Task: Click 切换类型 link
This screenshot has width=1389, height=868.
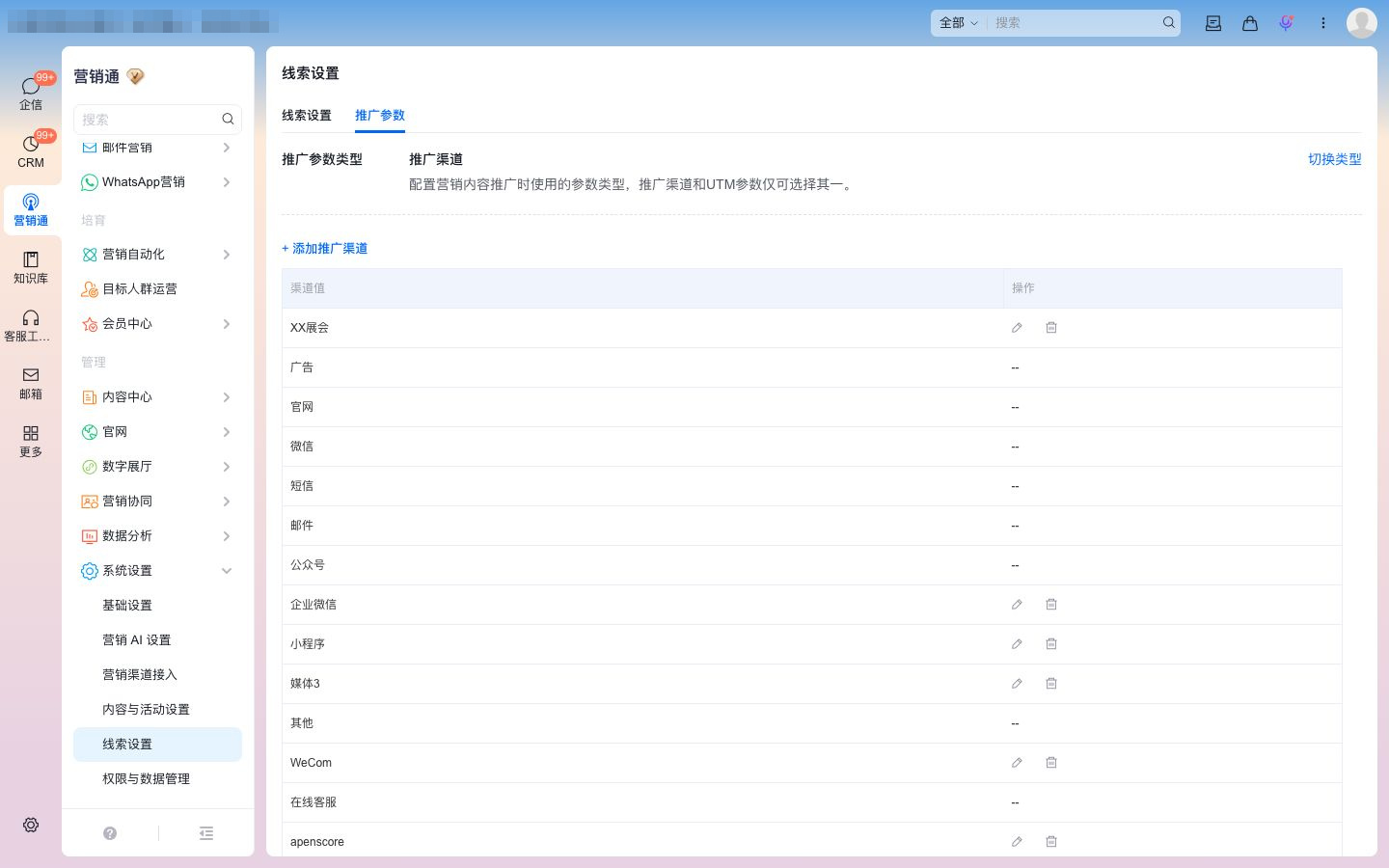Action: point(1335,160)
